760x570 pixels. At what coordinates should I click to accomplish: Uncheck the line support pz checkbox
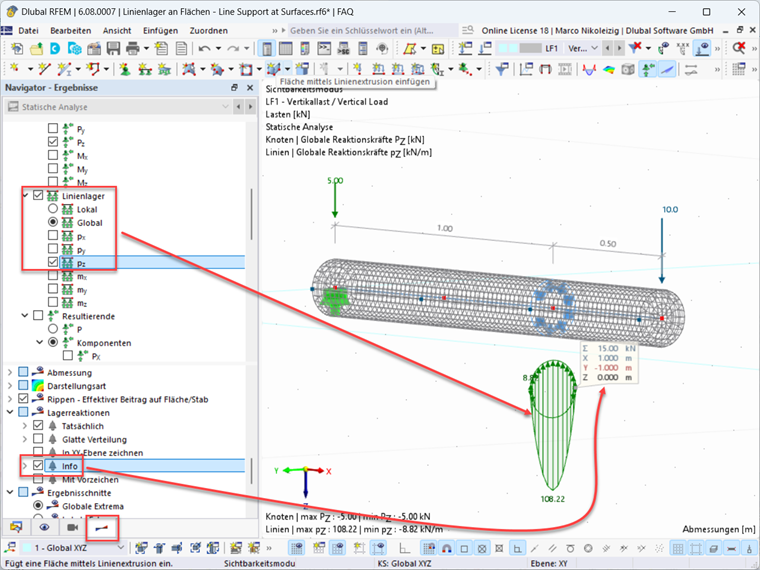pyautogui.click(x=53, y=262)
